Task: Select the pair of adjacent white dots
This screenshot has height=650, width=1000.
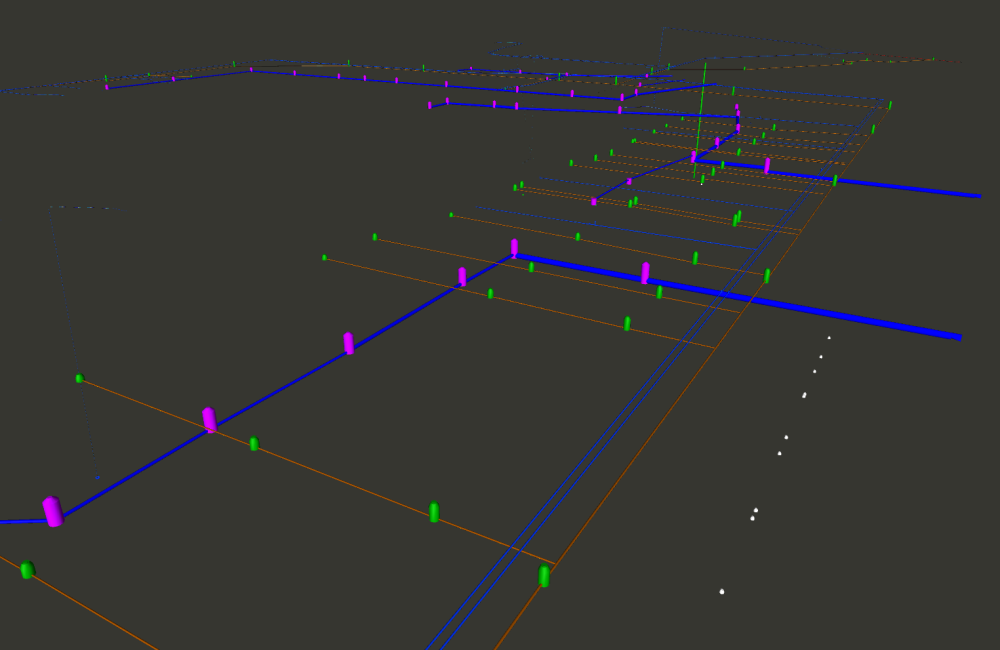Action: click(754, 514)
